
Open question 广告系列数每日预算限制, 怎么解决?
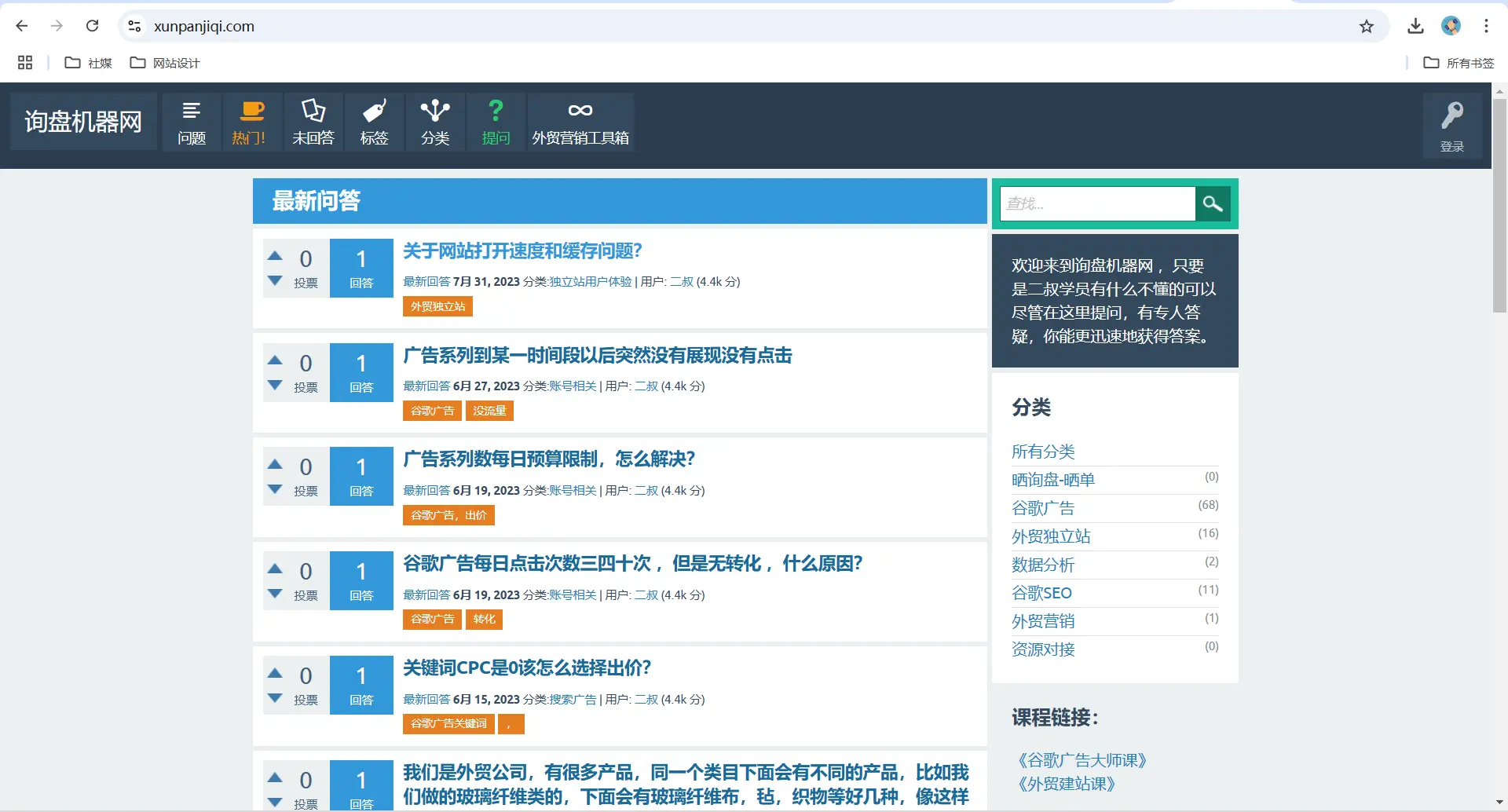[549, 459]
